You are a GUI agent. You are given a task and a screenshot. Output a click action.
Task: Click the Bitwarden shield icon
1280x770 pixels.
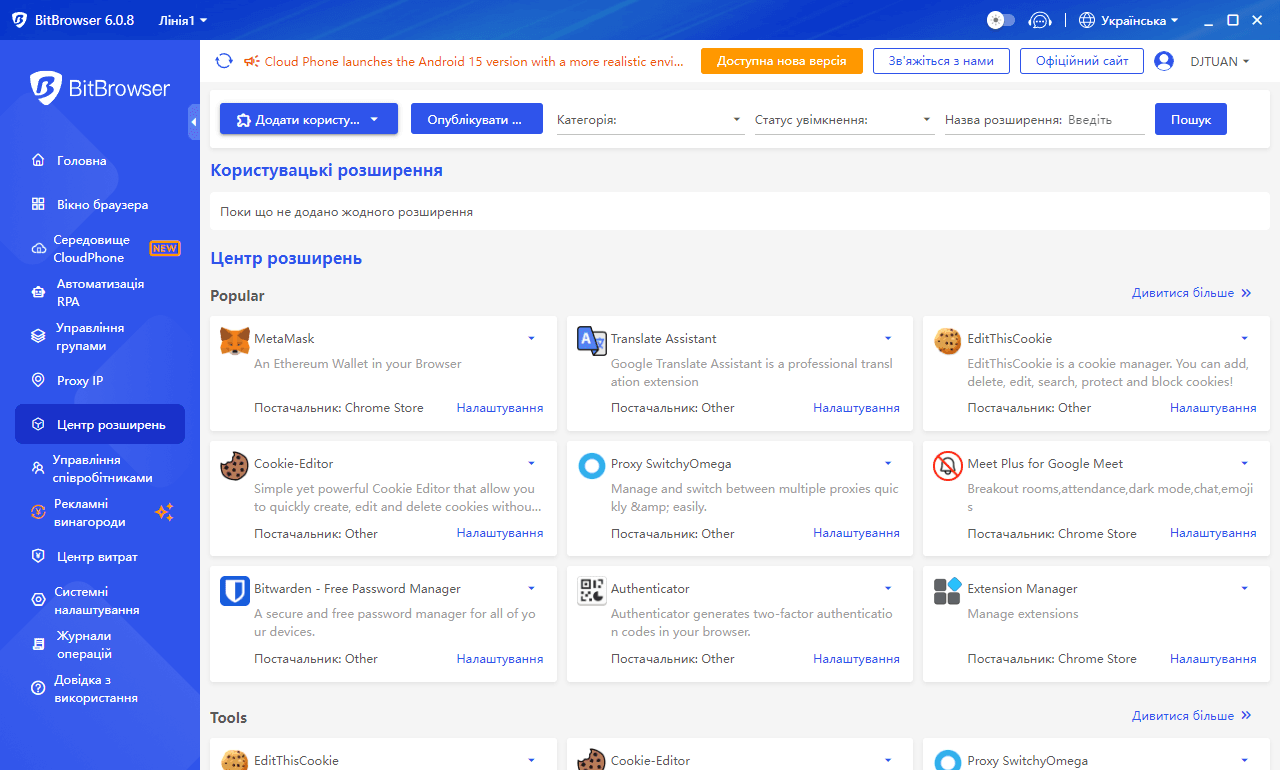(235, 591)
